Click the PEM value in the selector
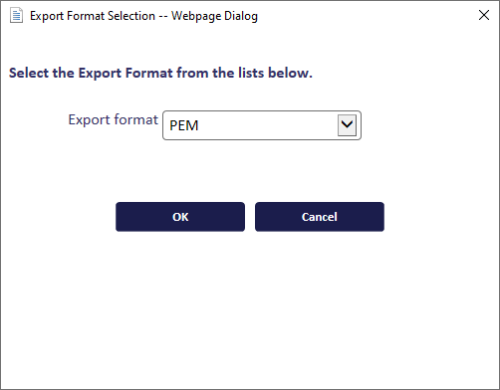 pyautogui.click(x=184, y=126)
